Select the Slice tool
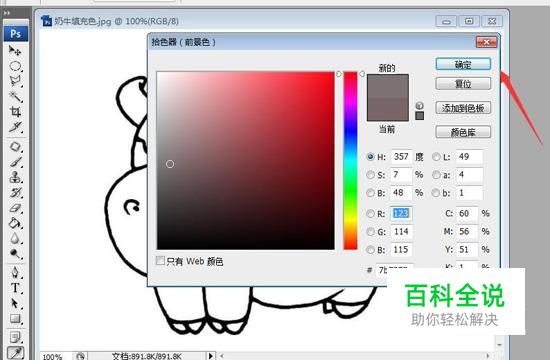 [15, 127]
